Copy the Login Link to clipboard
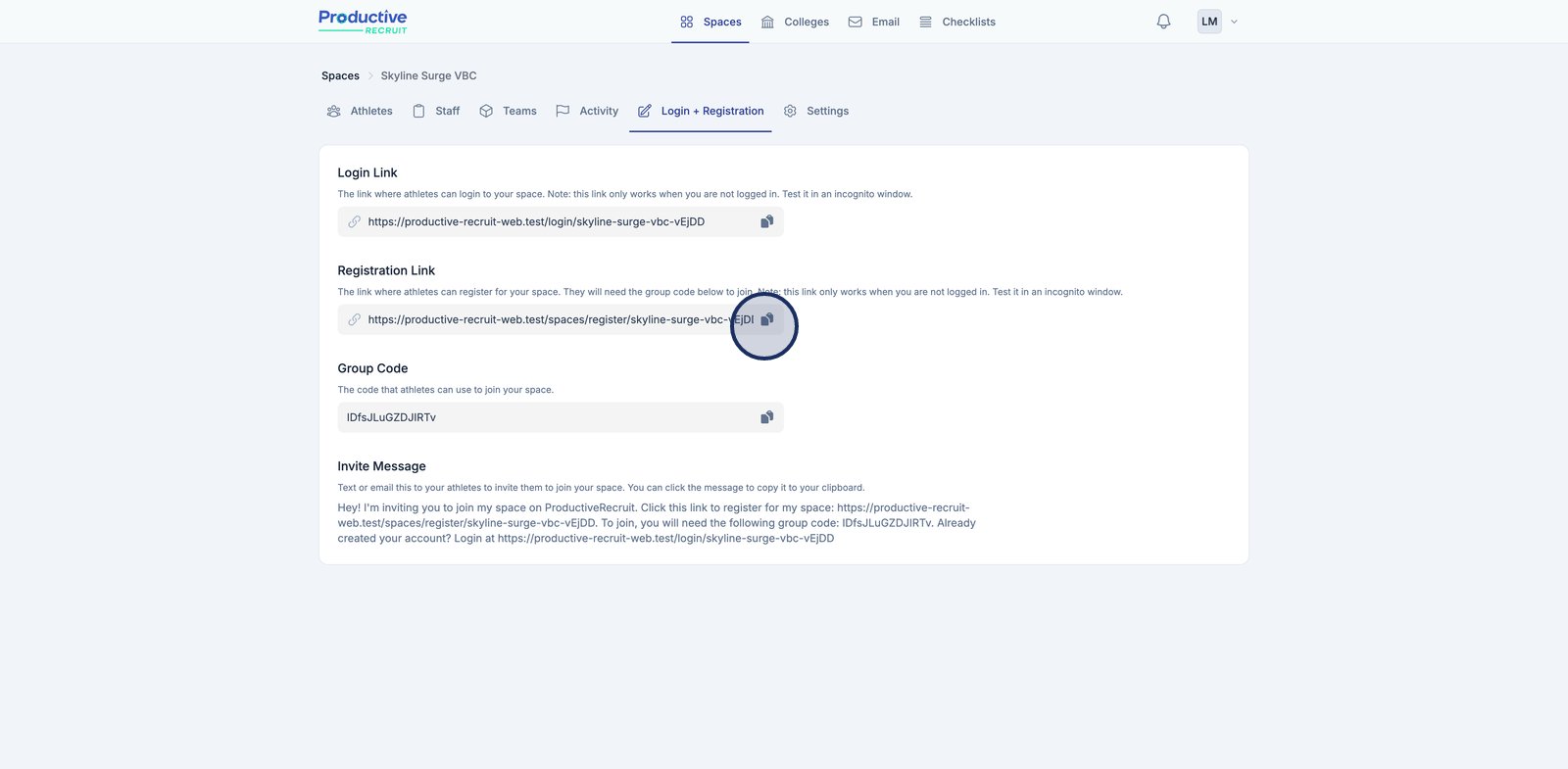The height and width of the screenshot is (769, 1568). pos(767,221)
